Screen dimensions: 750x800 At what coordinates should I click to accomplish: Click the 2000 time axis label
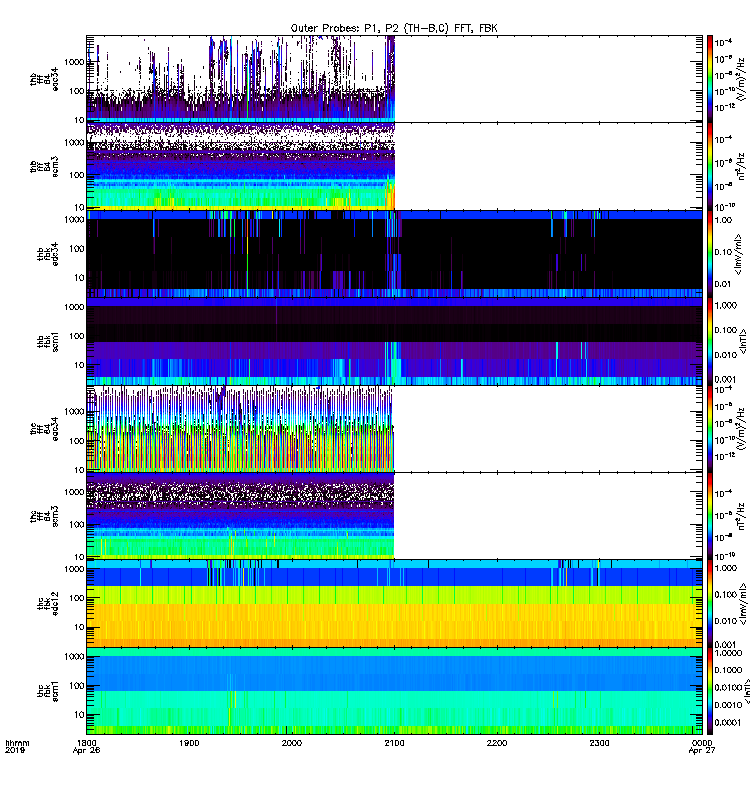tap(292, 743)
